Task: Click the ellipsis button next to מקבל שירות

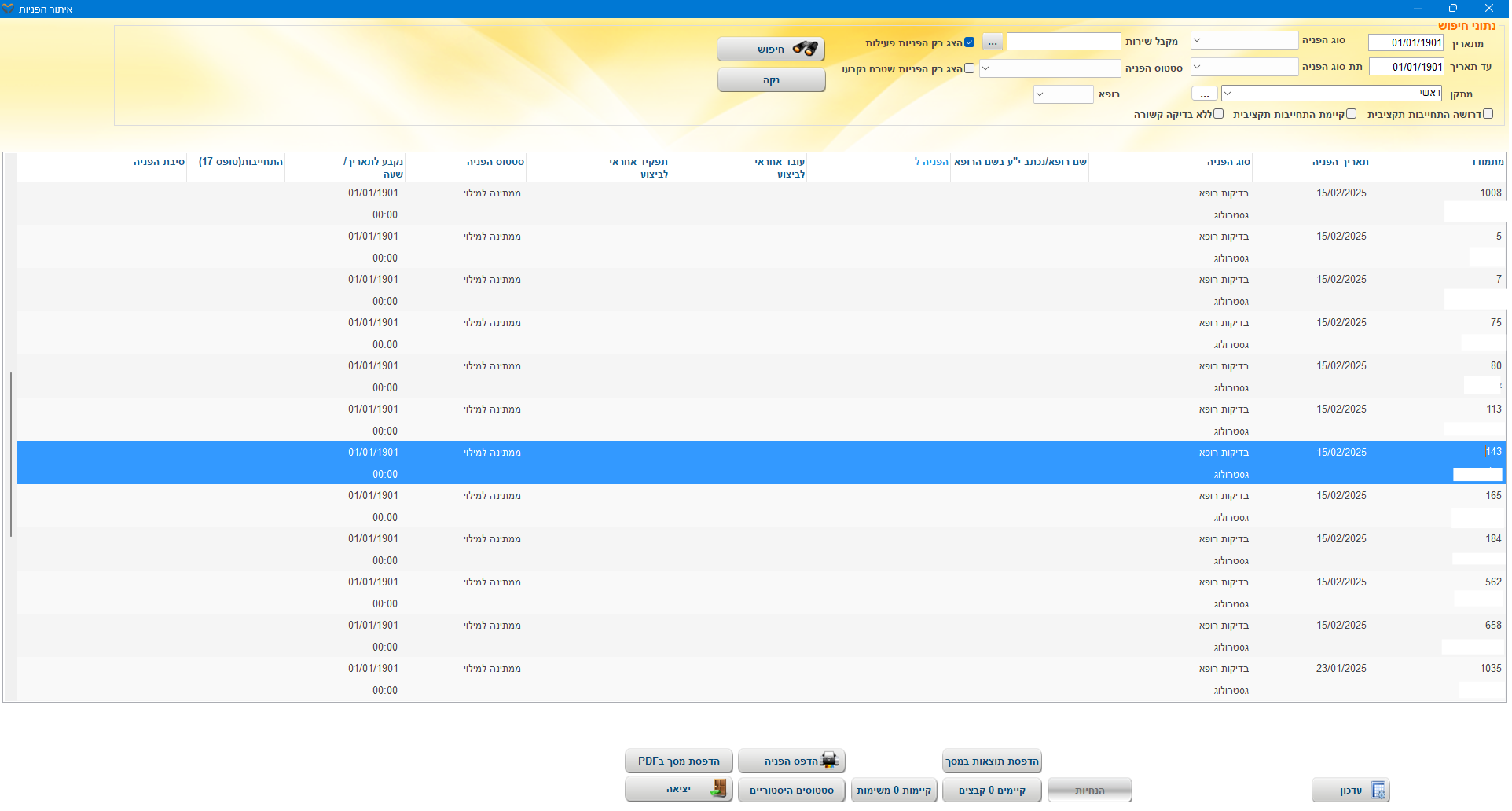Action: [993, 42]
